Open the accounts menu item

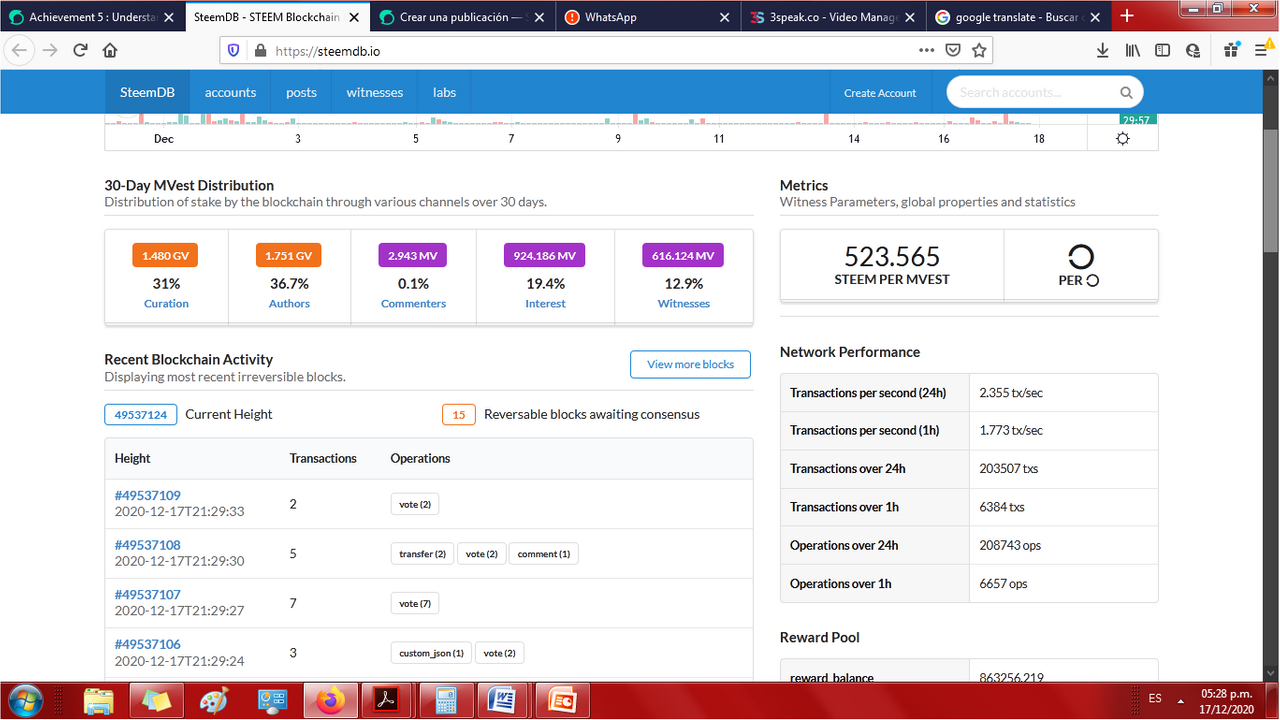[x=230, y=92]
